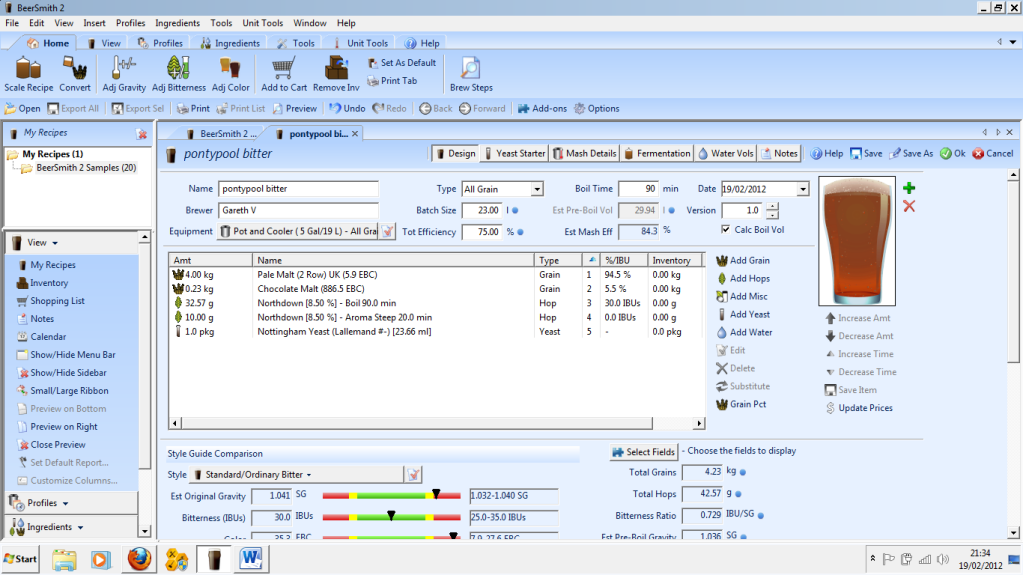Viewport: 1023px width, 575px height.
Task: Open the Type dropdown showing All Grain
Action: tap(536, 189)
